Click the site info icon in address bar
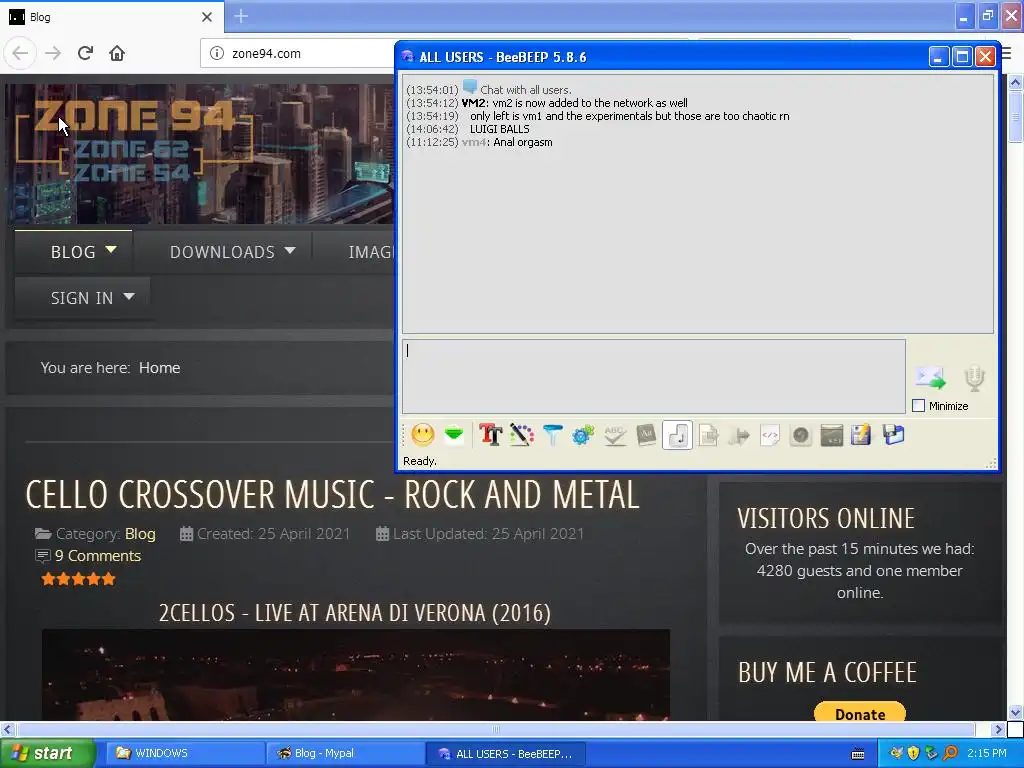Image resolution: width=1024 pixels, height=768 pixels. click(x=217, y=54)
